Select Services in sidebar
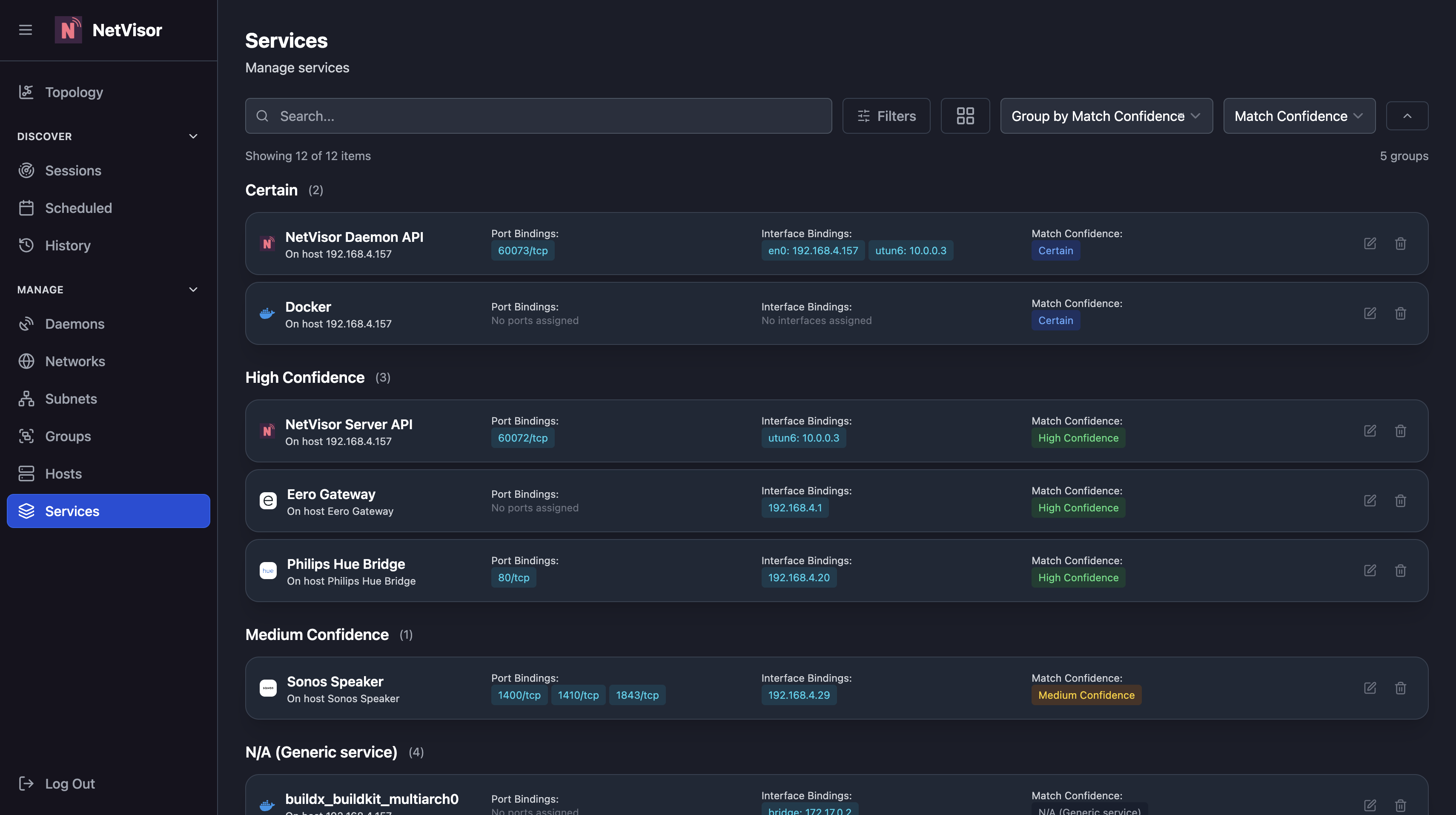Viewport: 1456px width, 815px height. click(109, 511)
